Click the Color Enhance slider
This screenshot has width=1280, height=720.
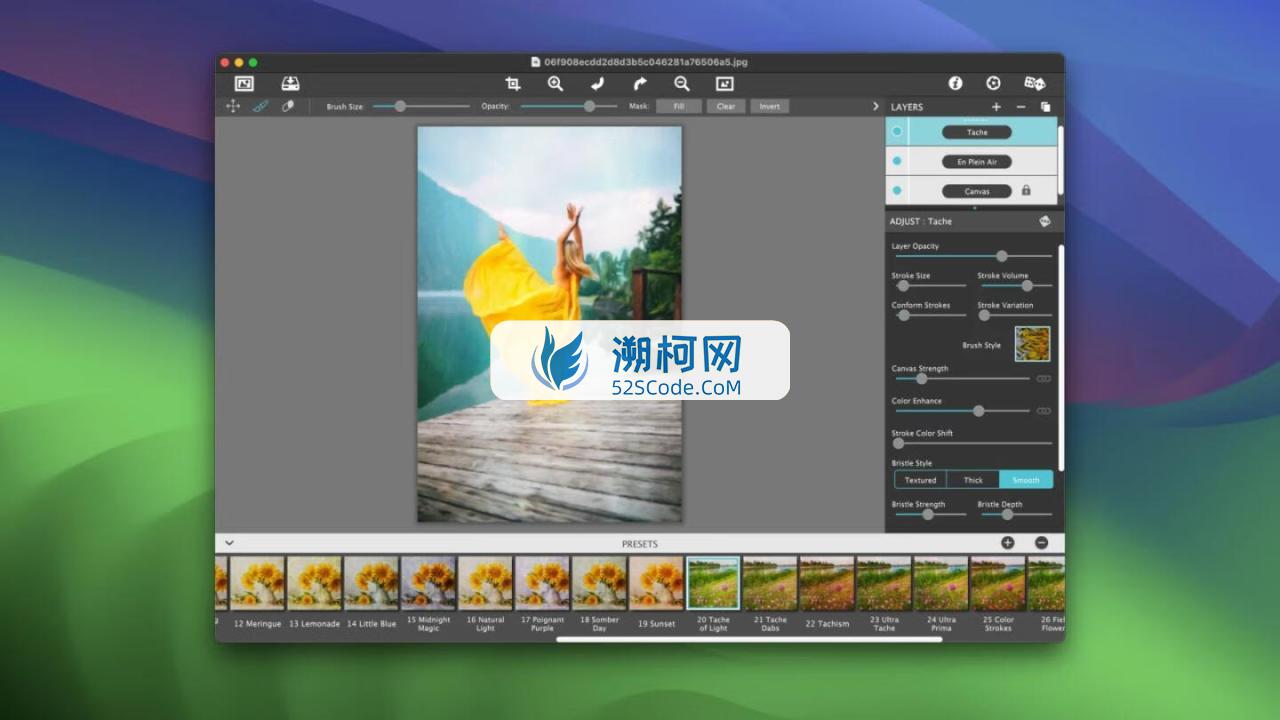tap(962, 411)
